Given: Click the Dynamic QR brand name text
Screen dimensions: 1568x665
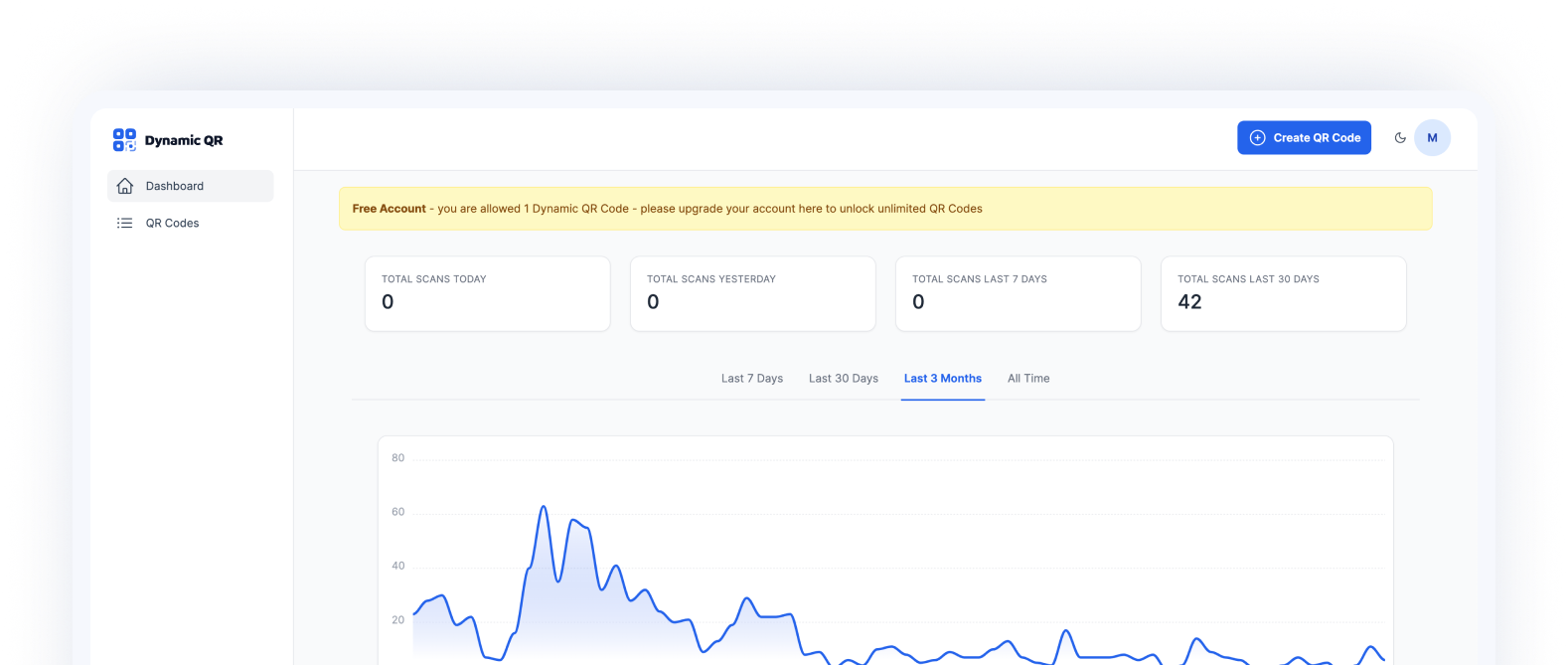Looking at the screenshot, I should pos(184,140).
